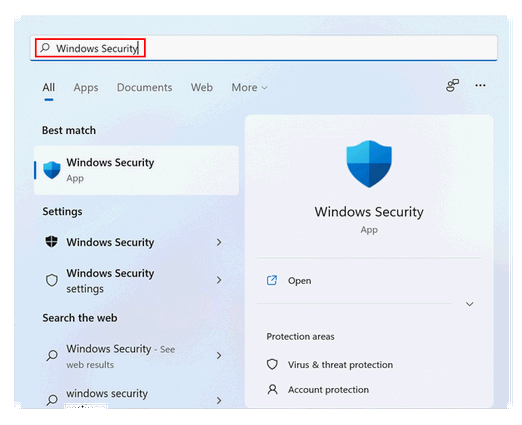Click the black shield icon under Settings

[51, 242]
